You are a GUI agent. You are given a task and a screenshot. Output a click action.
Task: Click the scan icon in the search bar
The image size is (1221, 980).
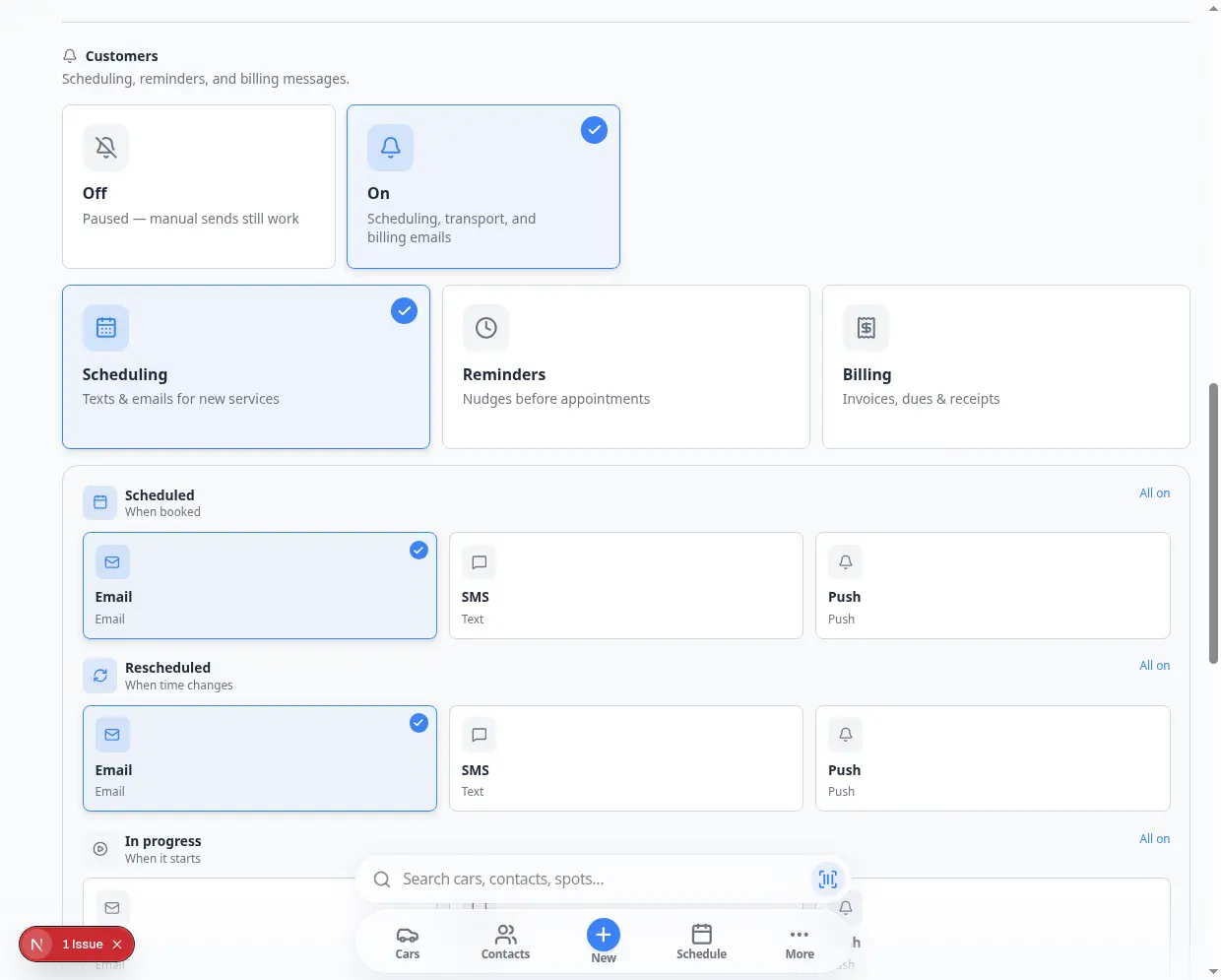coord(828,880)
